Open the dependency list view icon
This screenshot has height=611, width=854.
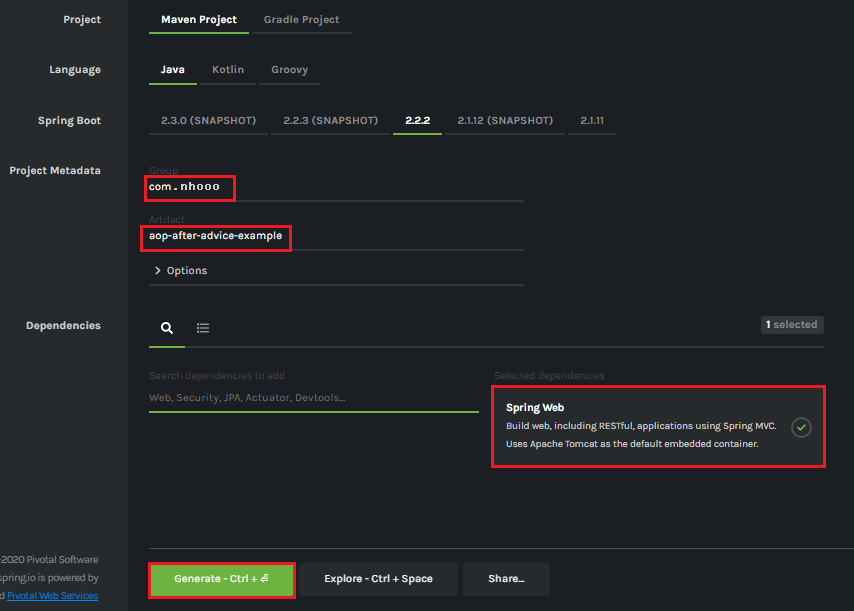203,328
